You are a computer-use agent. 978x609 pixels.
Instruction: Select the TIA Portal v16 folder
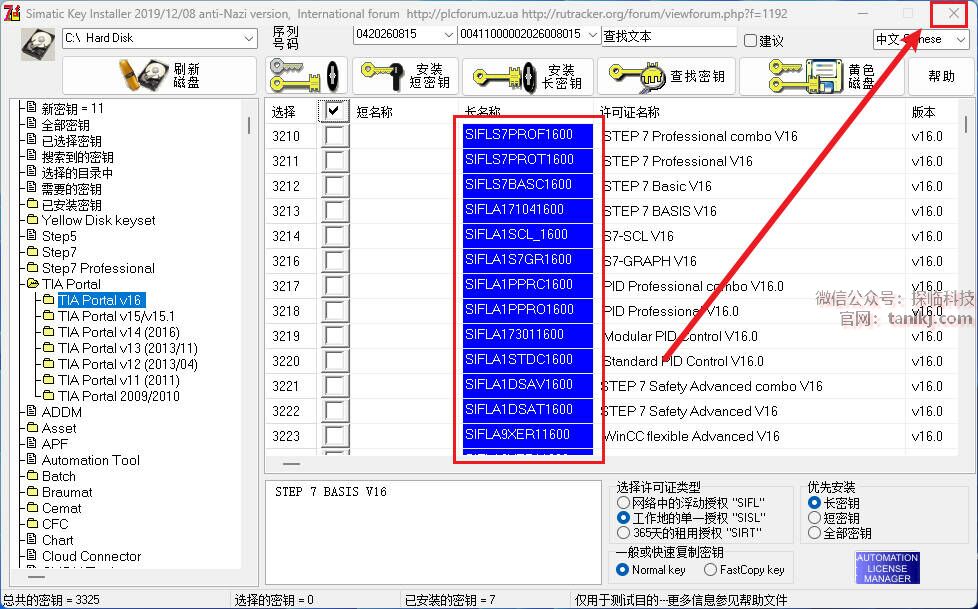pyautogui.click(x=100, y=300)
